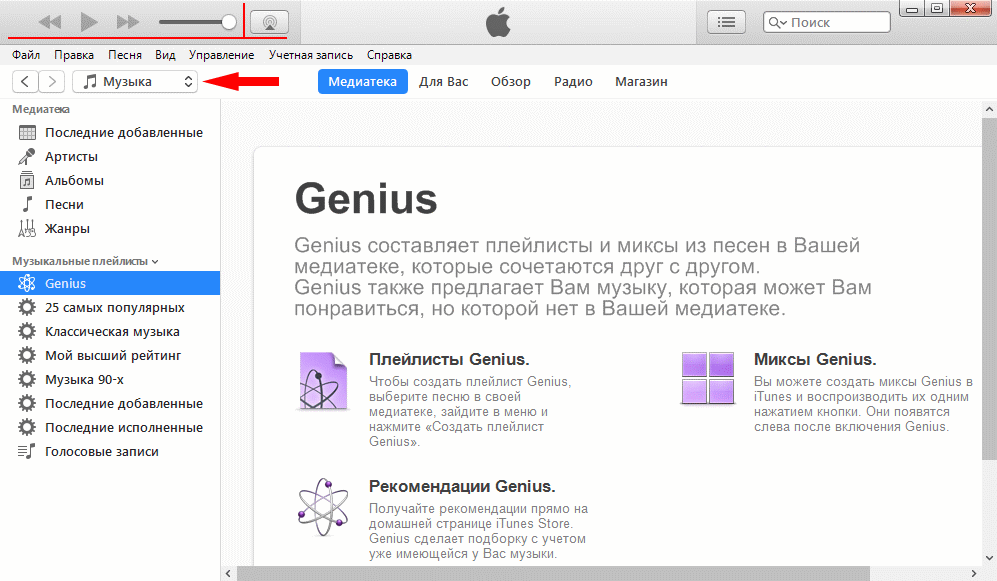
Task: Open the miniplayer list view icon
Action: (727, 21)
